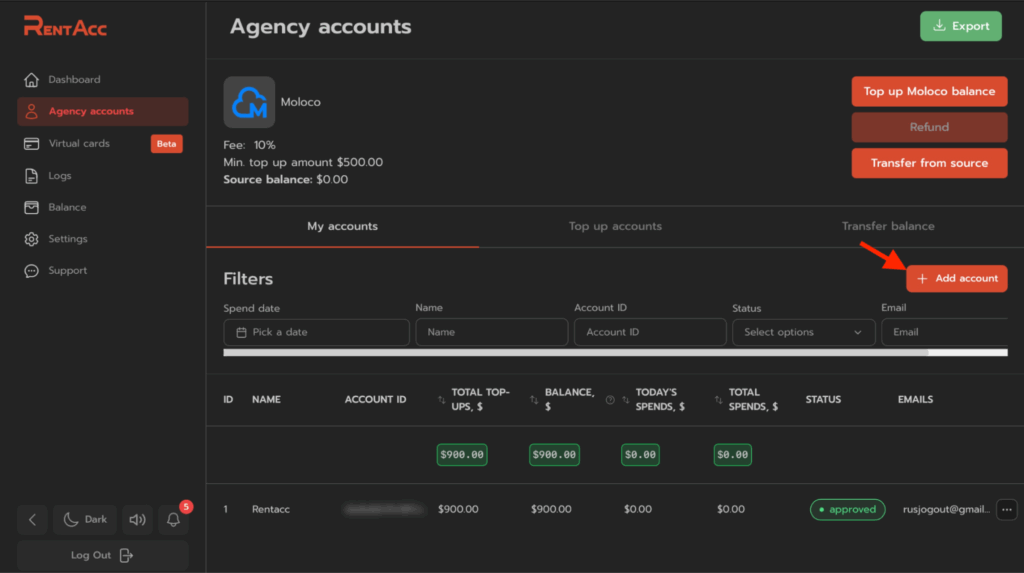Click the Status column header
The image size is (1024, 573).
(823, 399)
